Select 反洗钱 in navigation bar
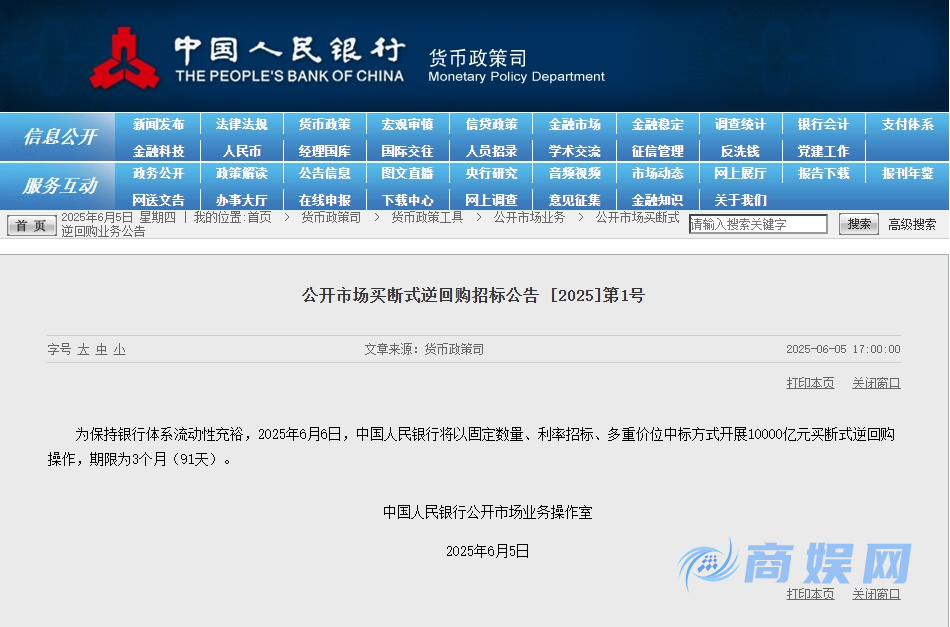950x627 pixels. pos(740,151)
